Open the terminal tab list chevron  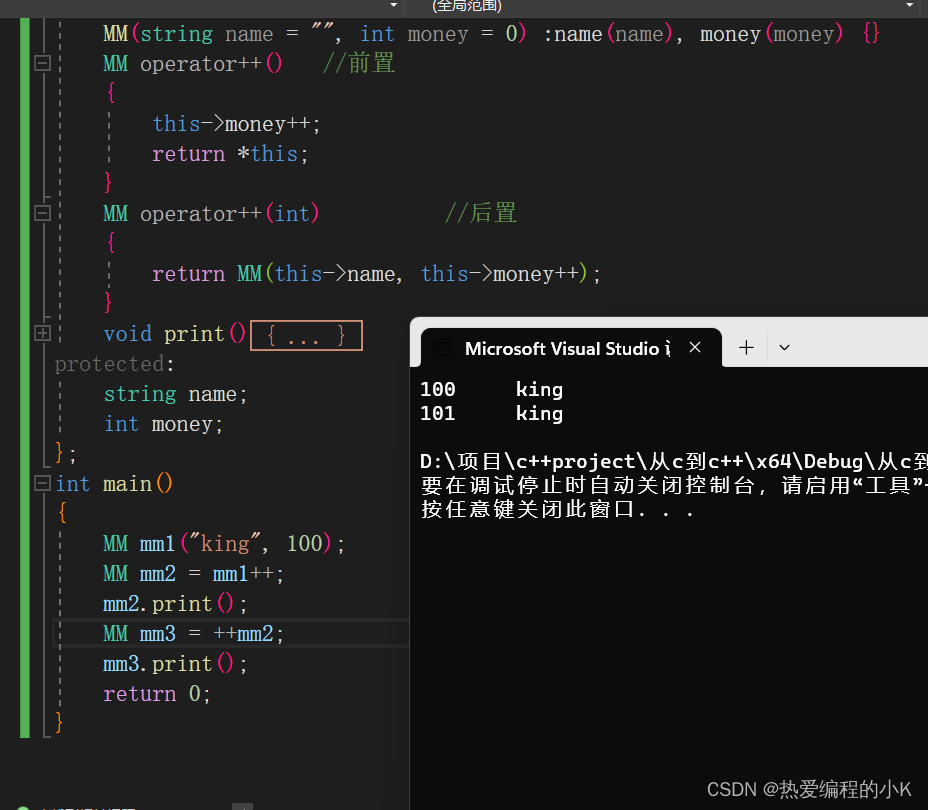pyautogui.click(x=784, y=347)
